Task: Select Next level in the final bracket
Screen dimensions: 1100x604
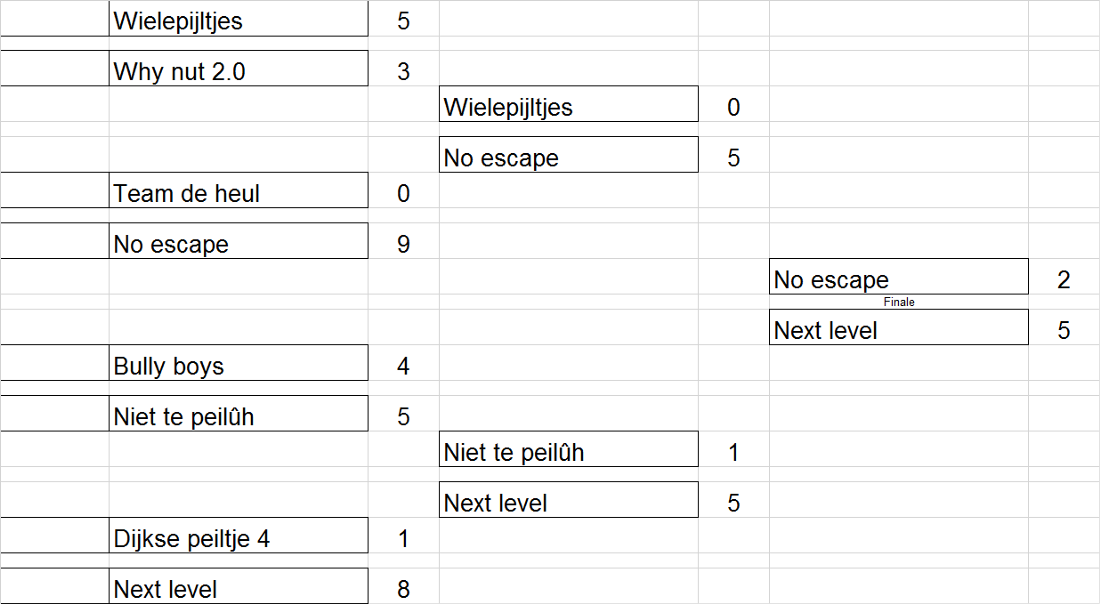Action: 899,327
